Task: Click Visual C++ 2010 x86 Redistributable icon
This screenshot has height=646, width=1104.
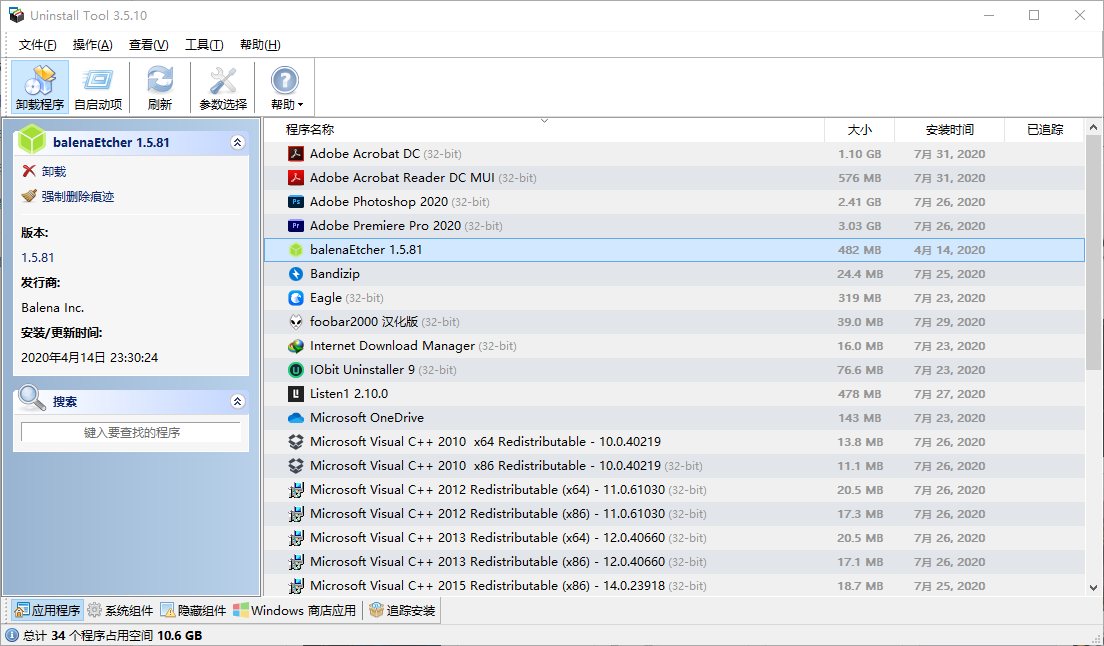Action: [x=296, y=466]
